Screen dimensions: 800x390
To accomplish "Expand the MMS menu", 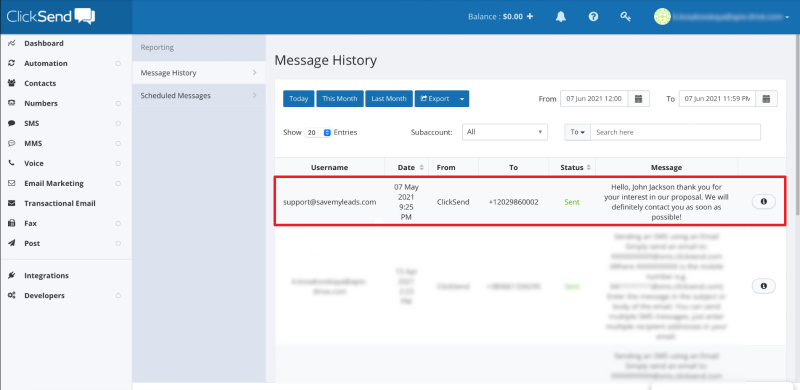I will pyautogui.click(x=118, y=143).
